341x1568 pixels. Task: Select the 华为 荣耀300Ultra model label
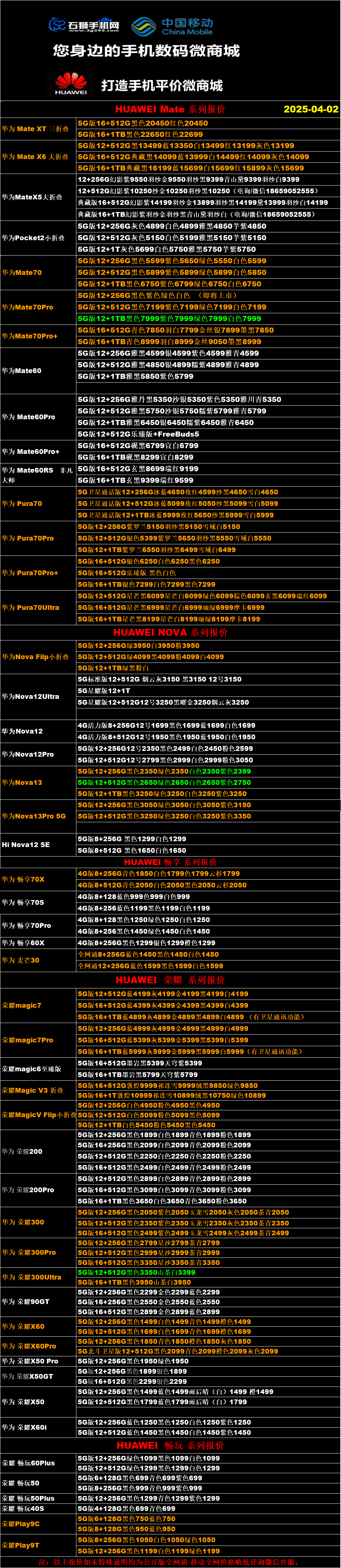point(32,1278)
